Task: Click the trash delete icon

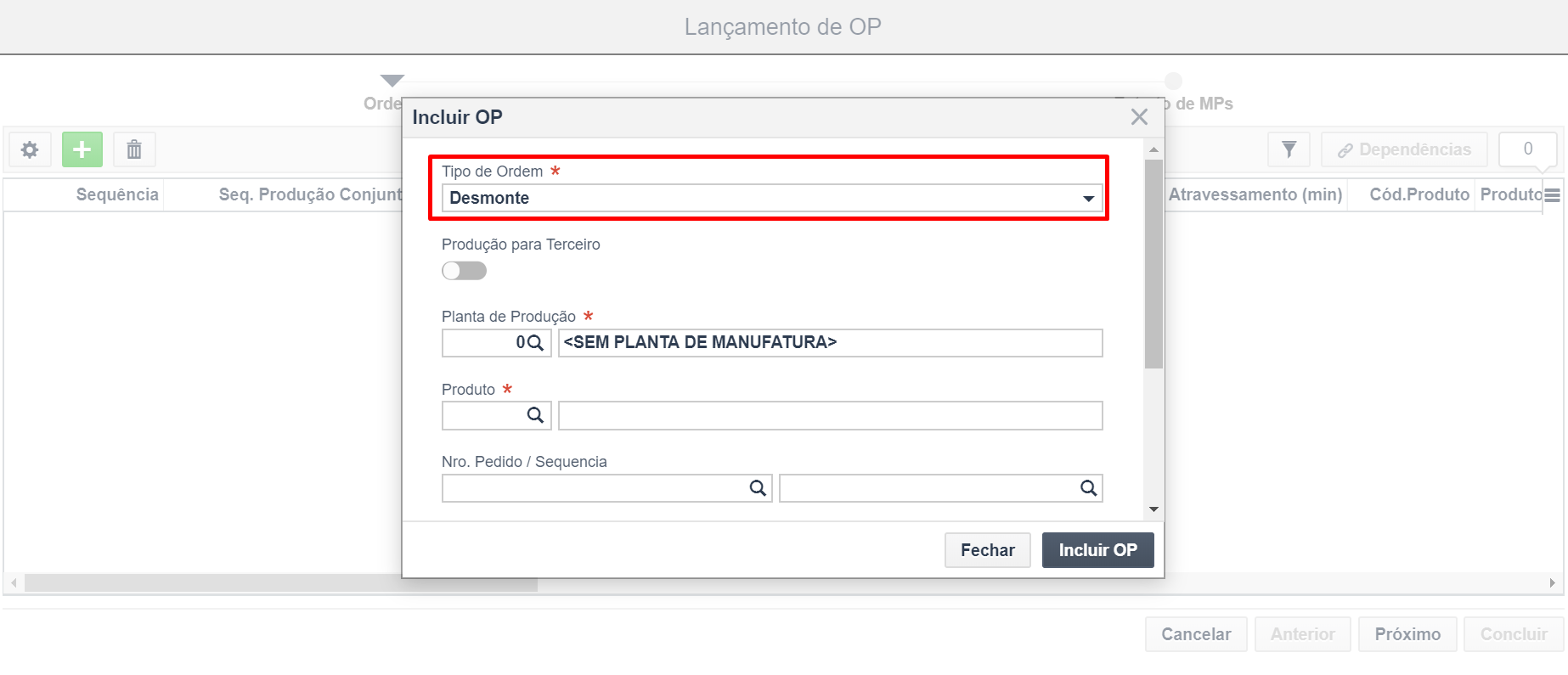Action: [134, 149]
